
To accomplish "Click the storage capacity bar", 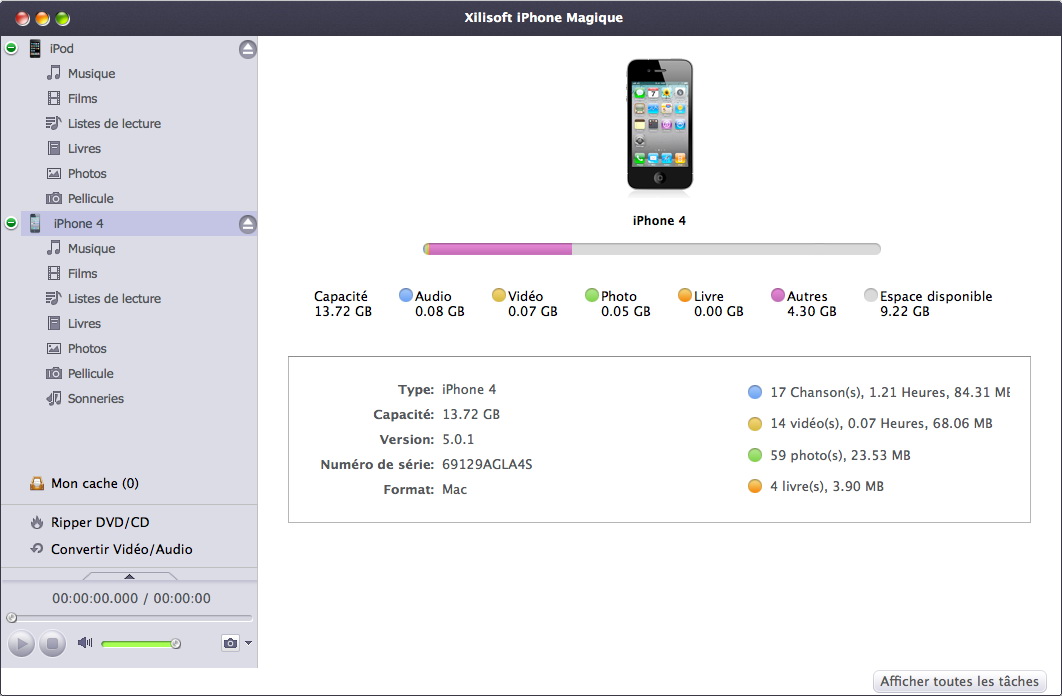I will pos(652,249).
